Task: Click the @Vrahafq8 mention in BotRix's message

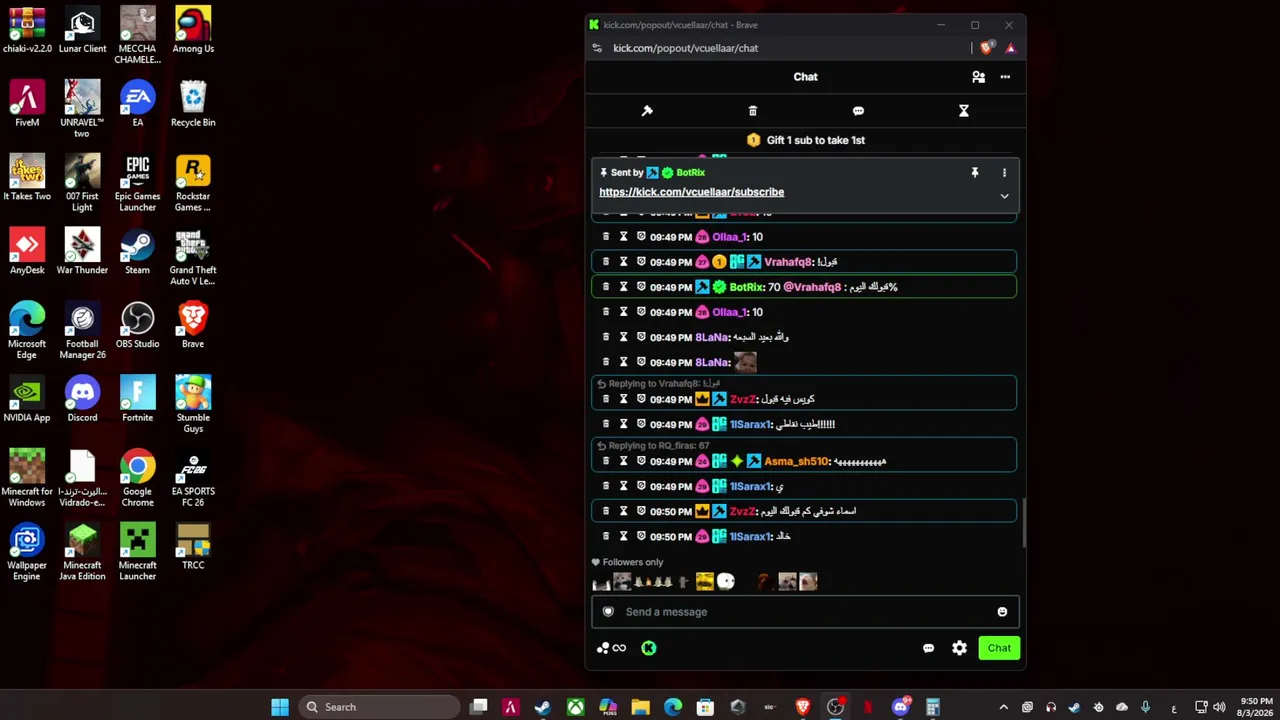Action: point(812,287)
